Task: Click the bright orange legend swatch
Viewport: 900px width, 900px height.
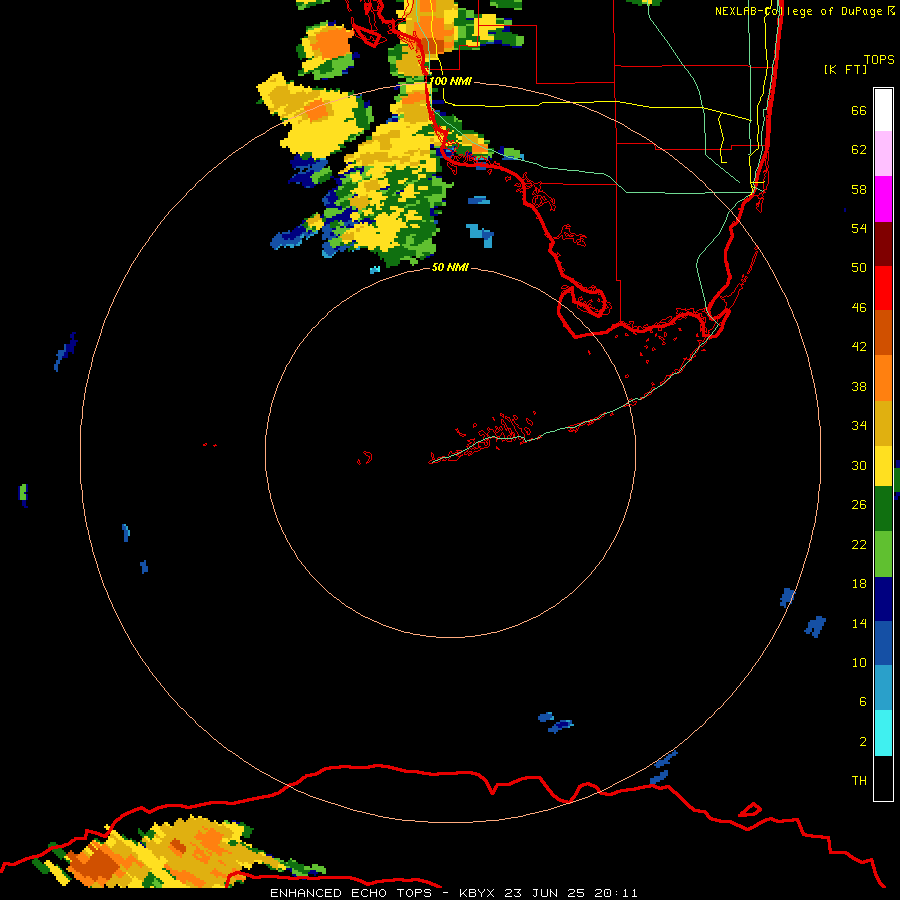Action: tap(883, 378)
